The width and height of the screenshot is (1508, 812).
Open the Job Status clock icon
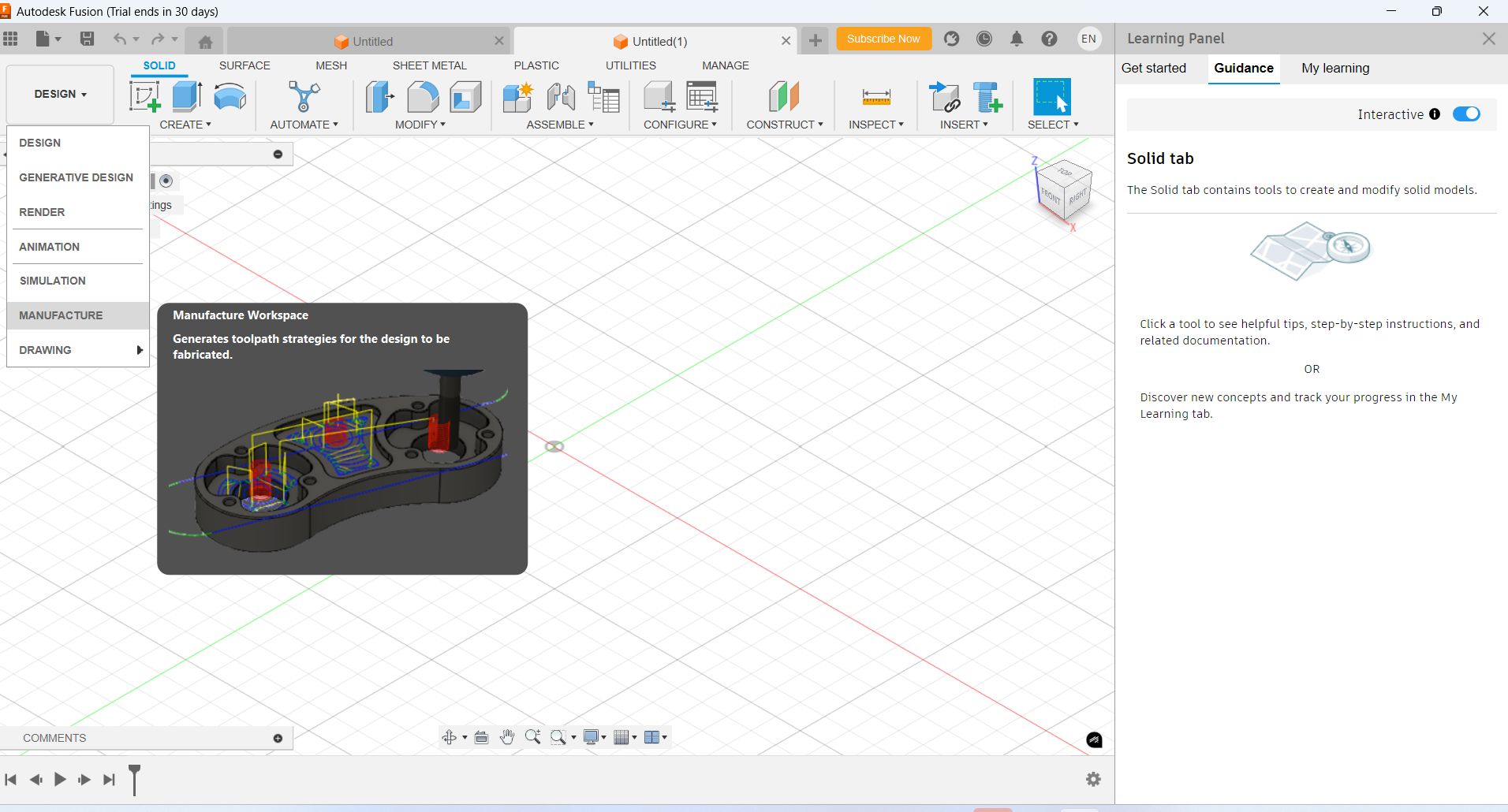point(984,39)
